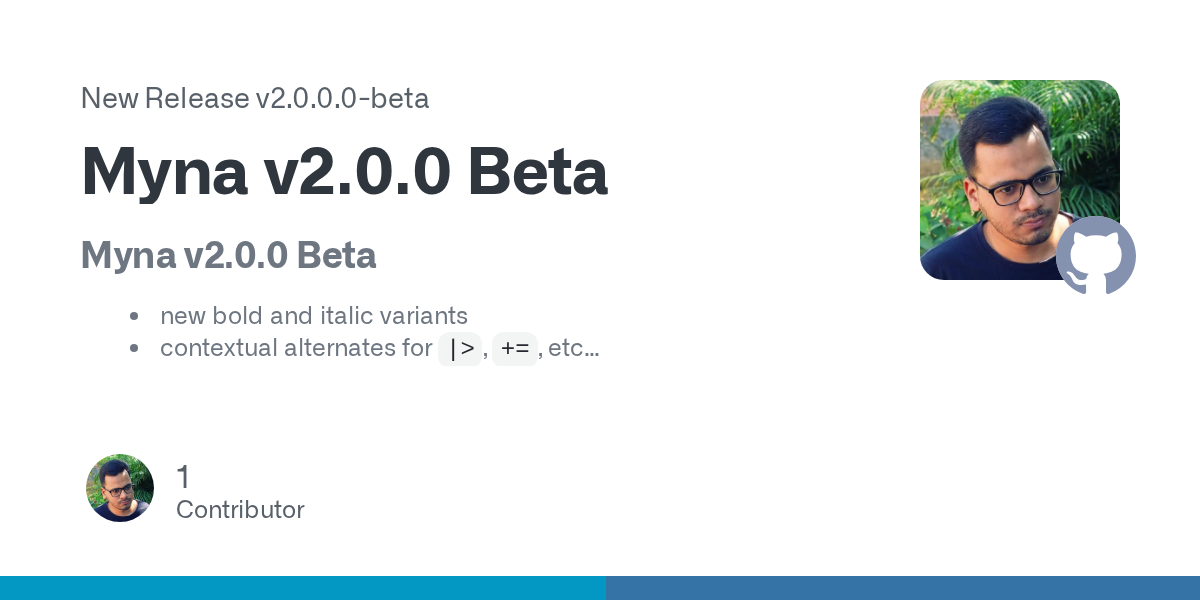Select the small contributor avatar

click(120, 488)
